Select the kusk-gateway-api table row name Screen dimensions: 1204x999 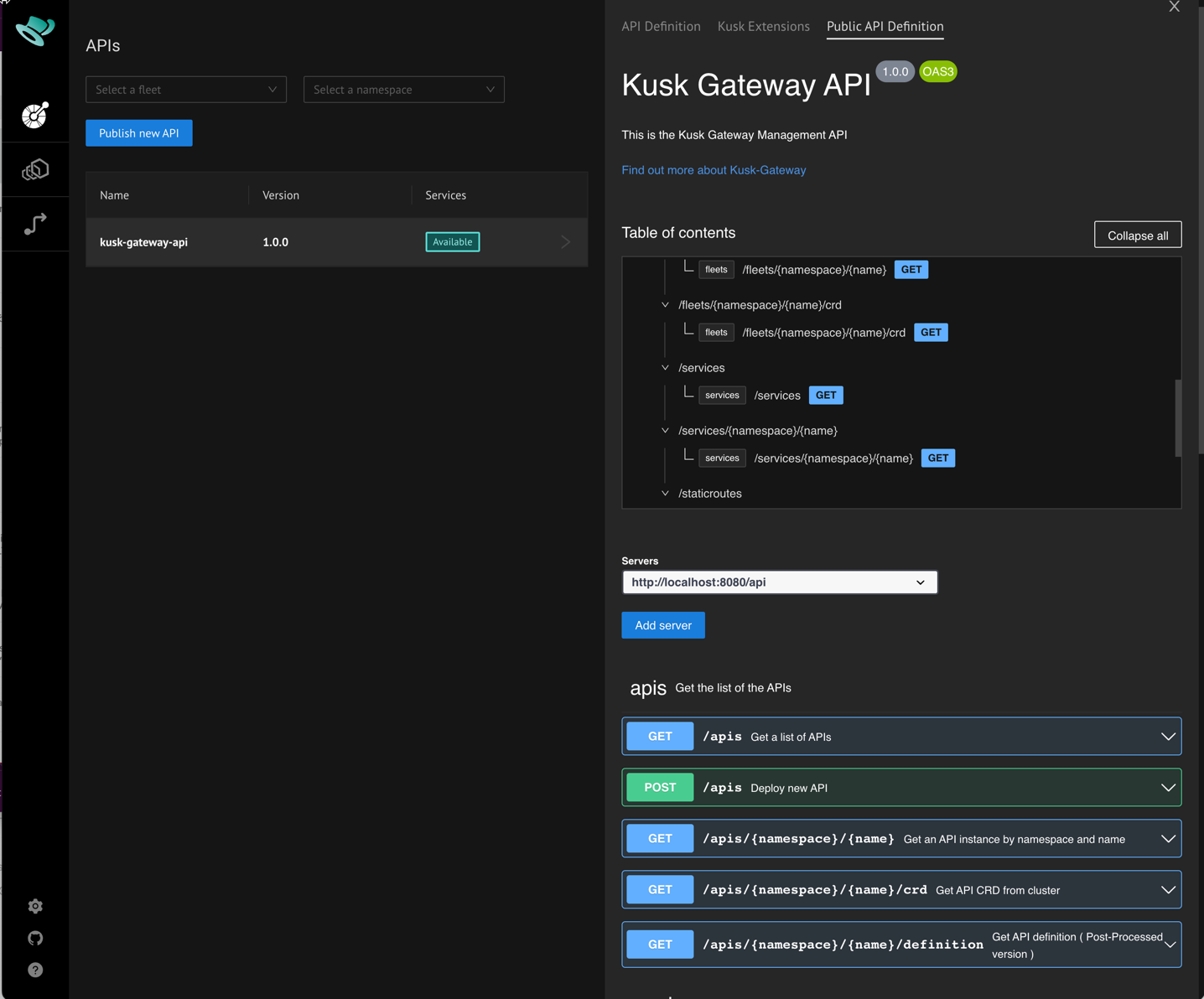point(143,242)
